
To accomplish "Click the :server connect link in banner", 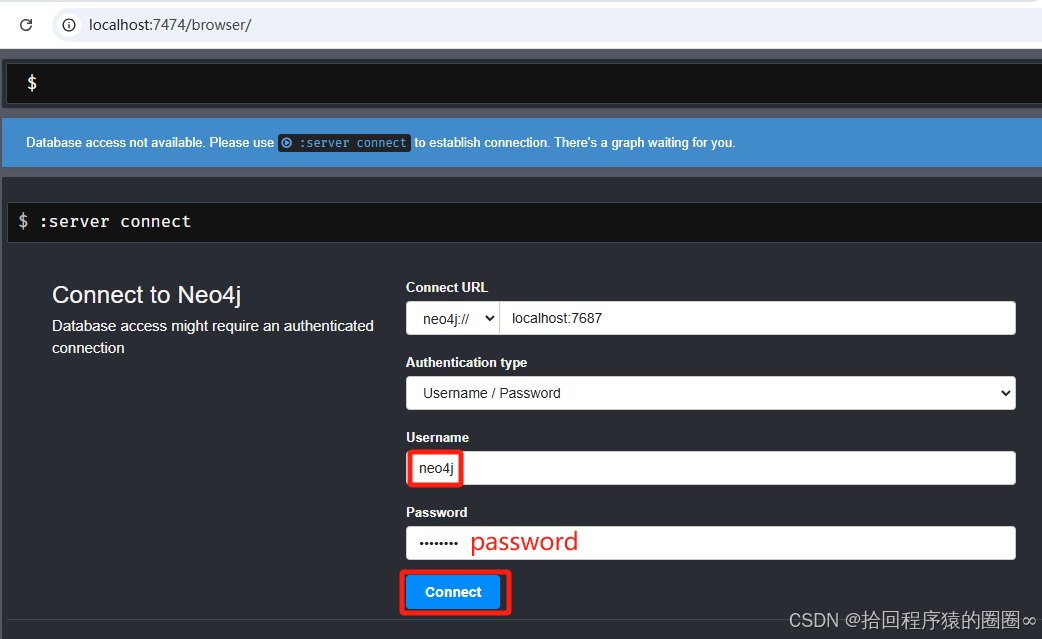I will pyautogui.click(x=344, y=143).
